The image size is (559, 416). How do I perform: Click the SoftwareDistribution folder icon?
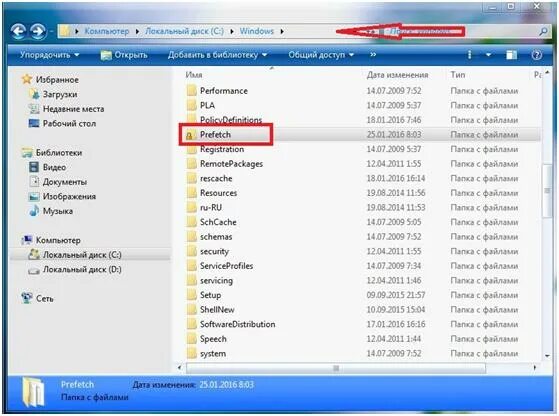[192, 324]
